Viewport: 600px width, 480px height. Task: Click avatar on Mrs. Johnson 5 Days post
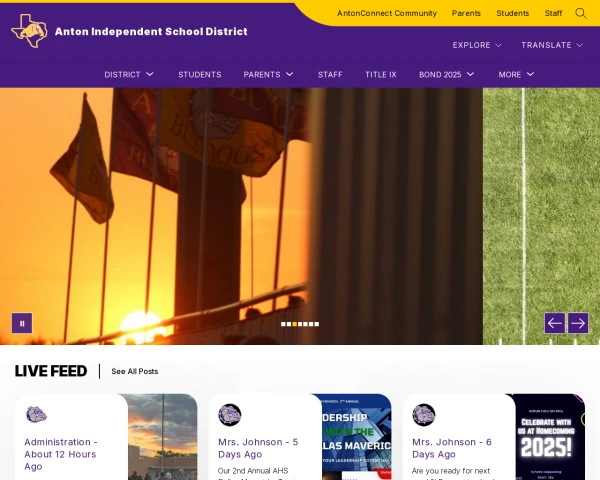pyautogui.click(x=230, y=415)
